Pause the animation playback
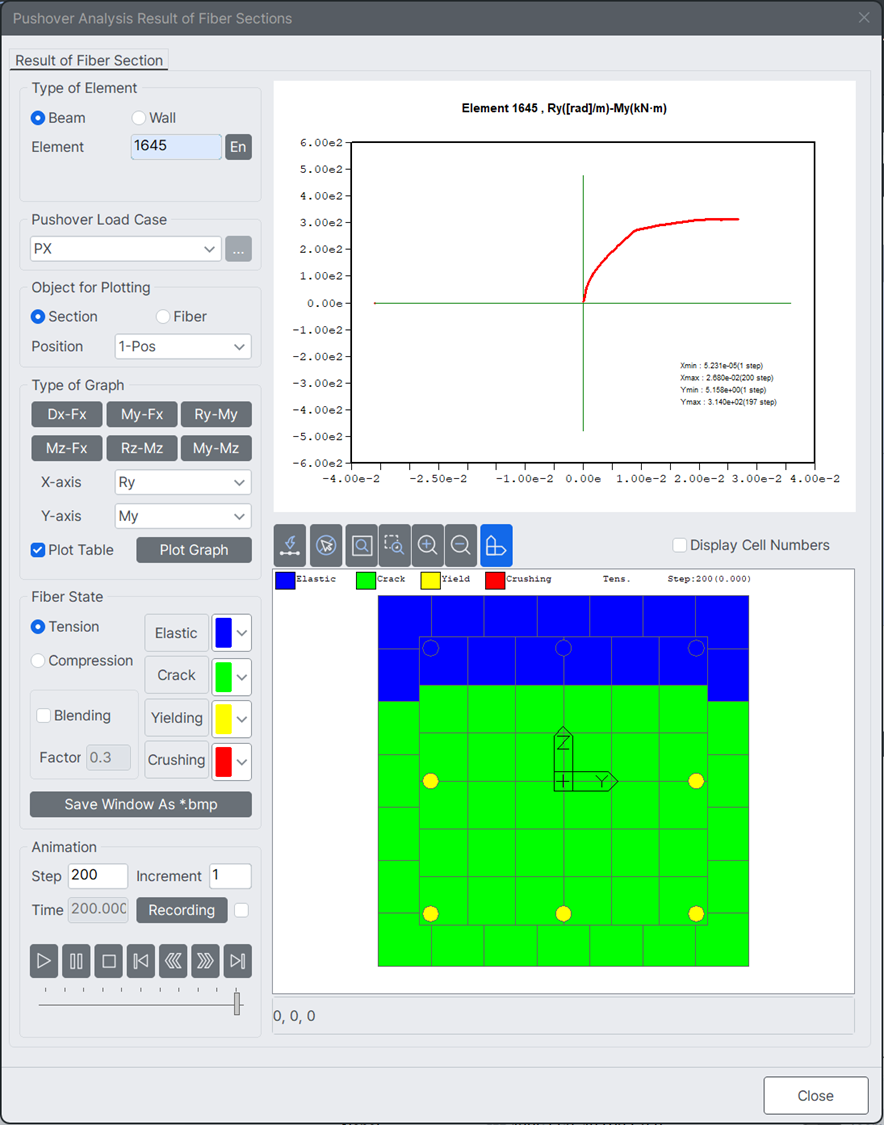The image size is (884, 1125). click(x=76, y=961)
